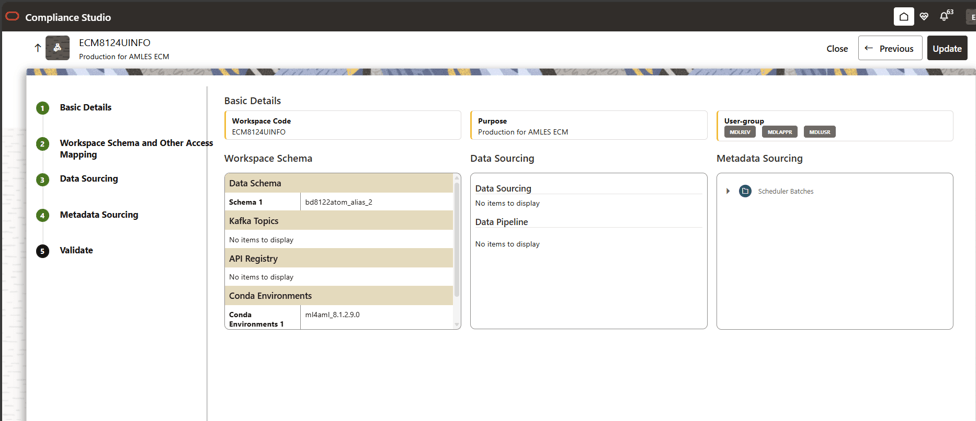Go to Data Sourcing step
Viewport: 976px width, 421px height.
click(89, 179)
